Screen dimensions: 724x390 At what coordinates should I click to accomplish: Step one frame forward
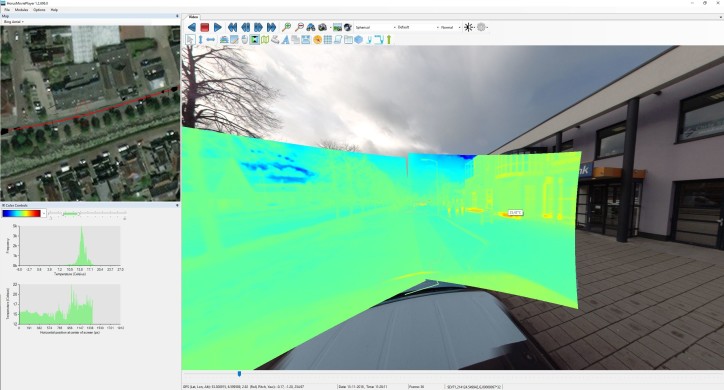click(x=258, y=27)
